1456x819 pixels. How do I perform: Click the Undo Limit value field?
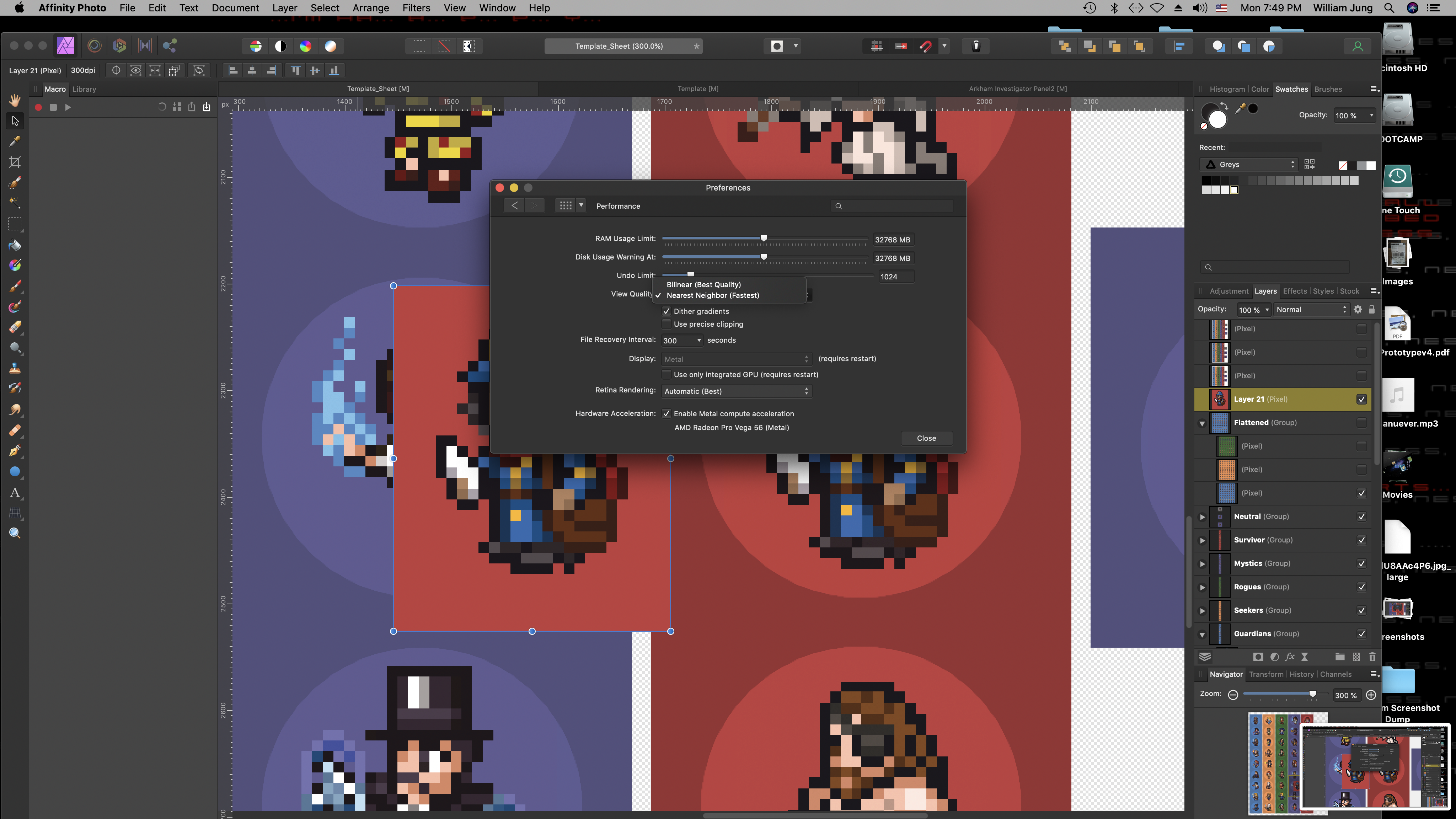(x=896, y=277)
